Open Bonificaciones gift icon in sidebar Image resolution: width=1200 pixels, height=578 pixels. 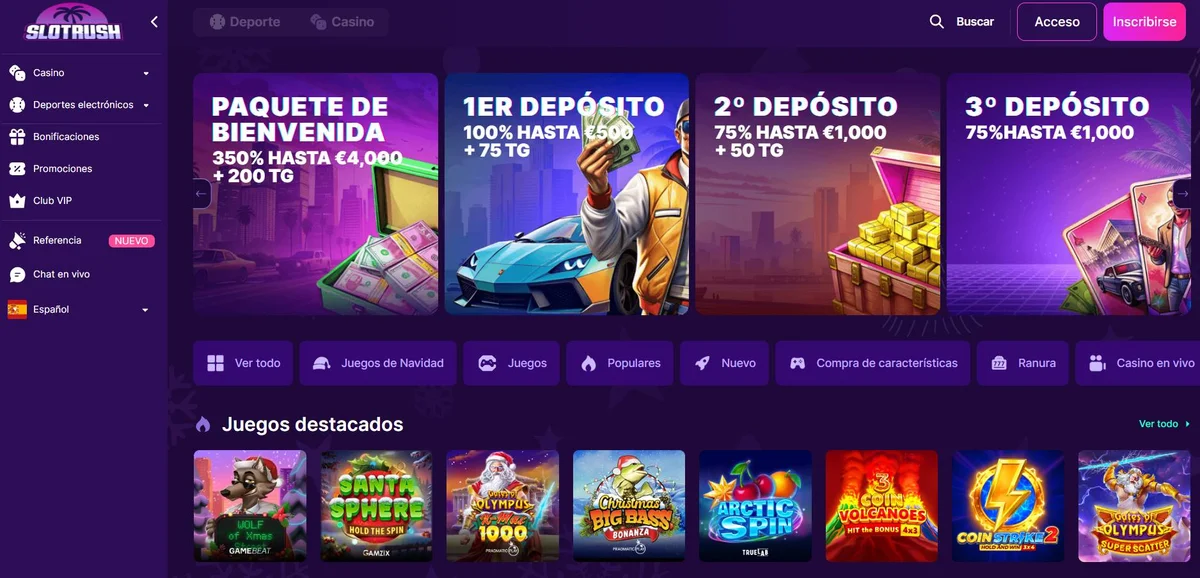(17, 137)
